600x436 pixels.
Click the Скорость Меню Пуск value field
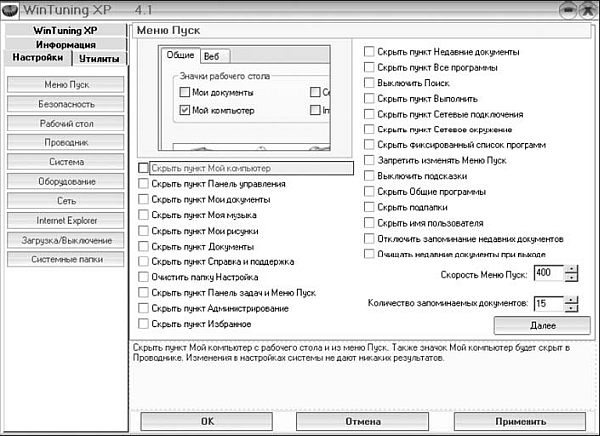pyautogui.click(x=548, y=273)
